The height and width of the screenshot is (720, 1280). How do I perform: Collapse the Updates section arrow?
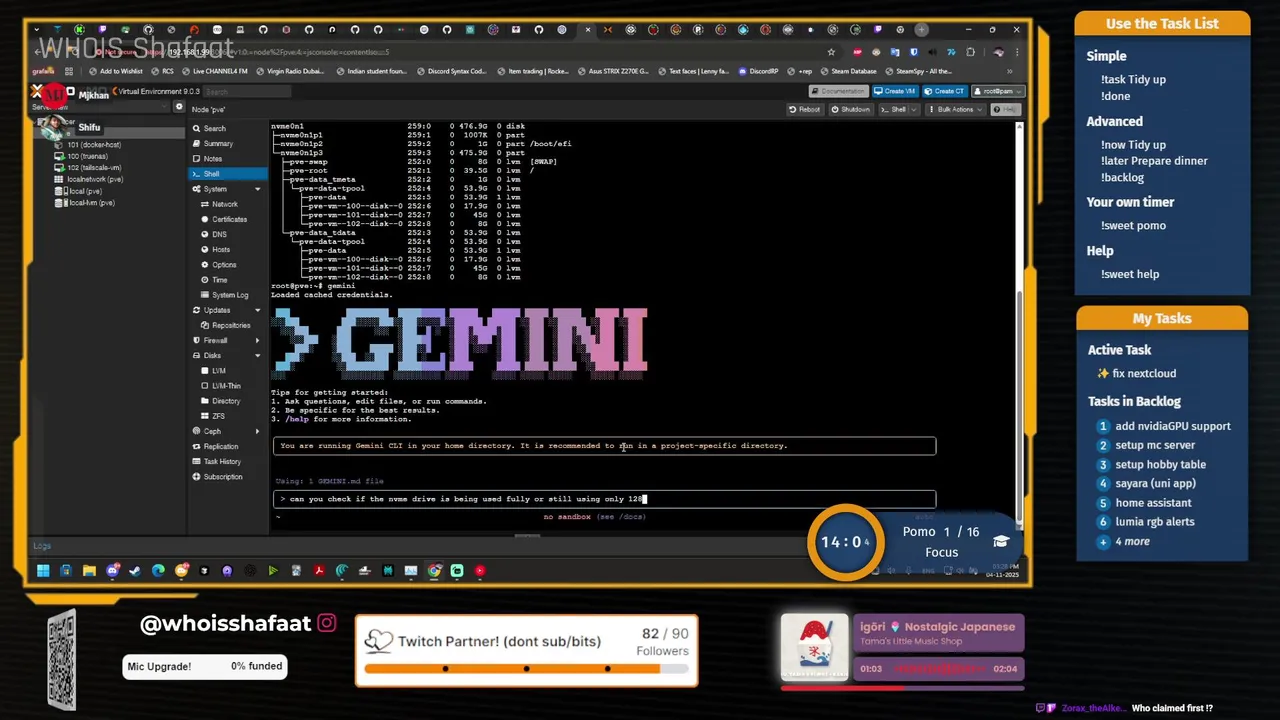coord(257,310)
